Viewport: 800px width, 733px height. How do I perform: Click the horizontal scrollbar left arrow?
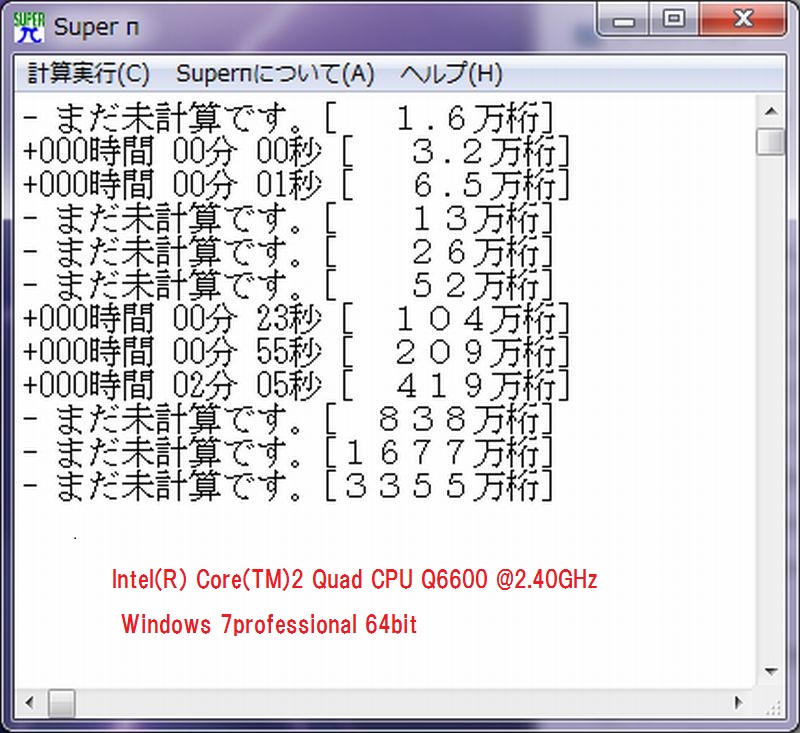30,702
